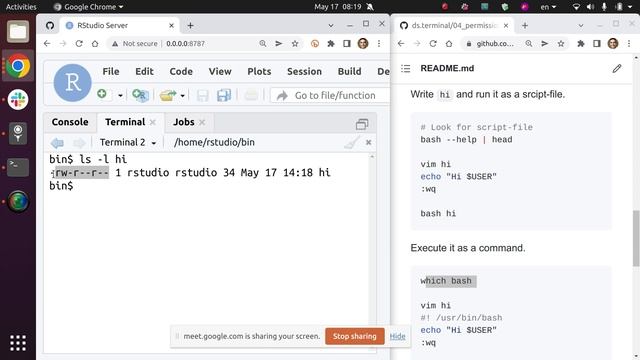
Task: Open Slack from the dock
Action: click(18, 99)
